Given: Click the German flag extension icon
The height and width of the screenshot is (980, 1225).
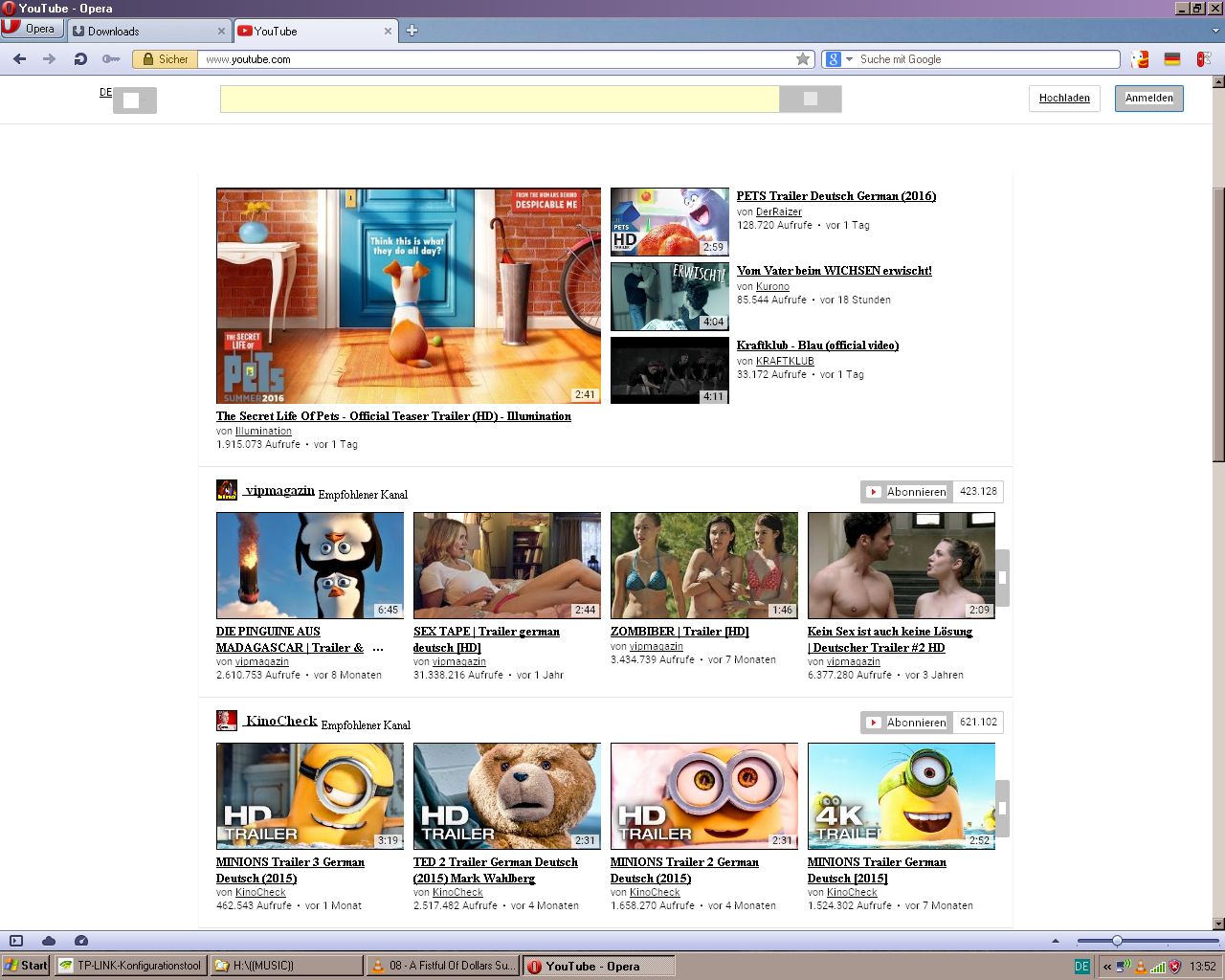Looking at the screenshot, I should [1171, 59].
